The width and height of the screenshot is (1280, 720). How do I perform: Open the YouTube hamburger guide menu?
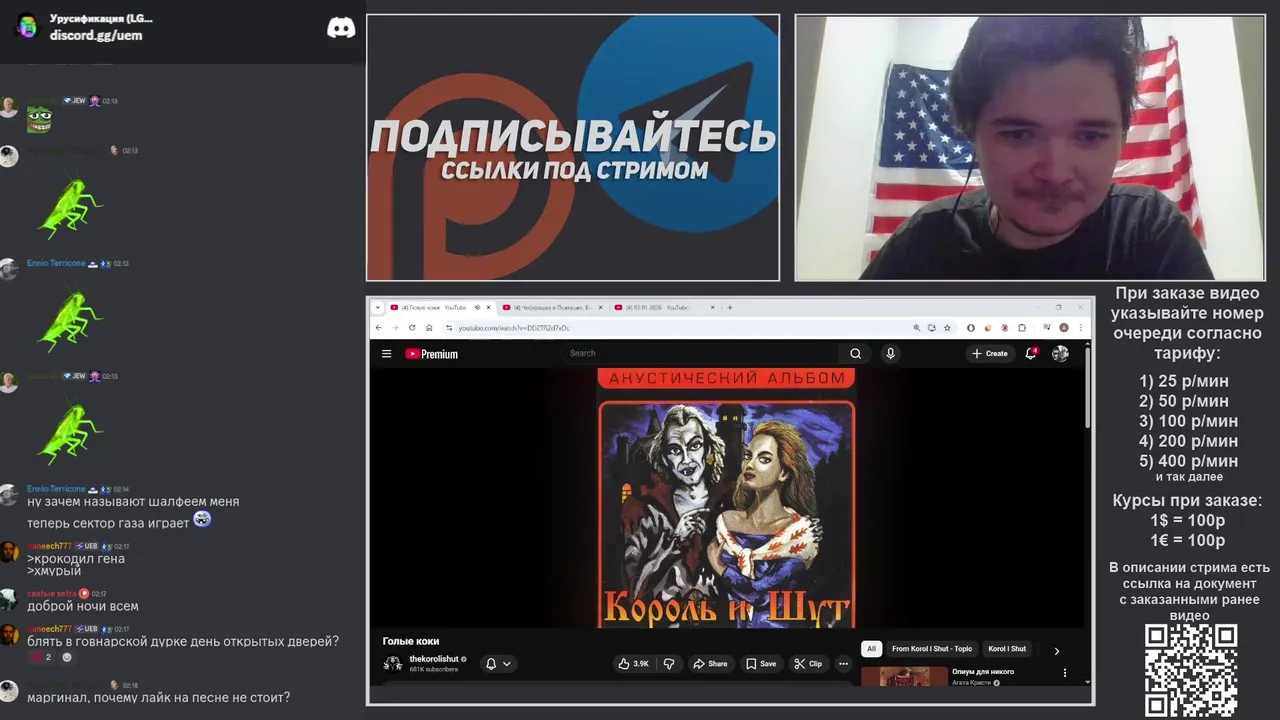click(x=386, y=353)
